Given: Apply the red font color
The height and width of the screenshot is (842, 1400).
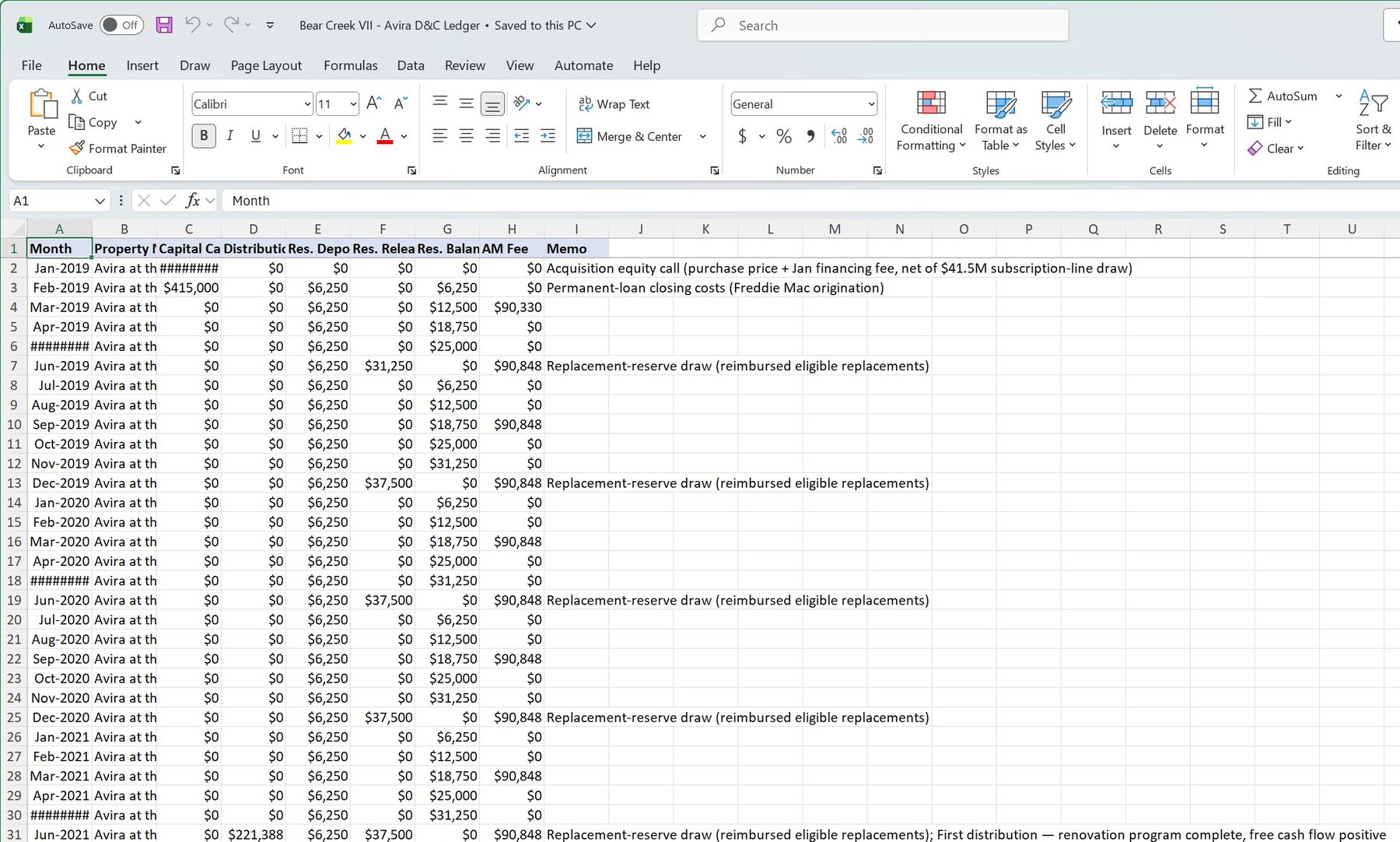Looking at the screenshot, I should click(x=385, y=136).
